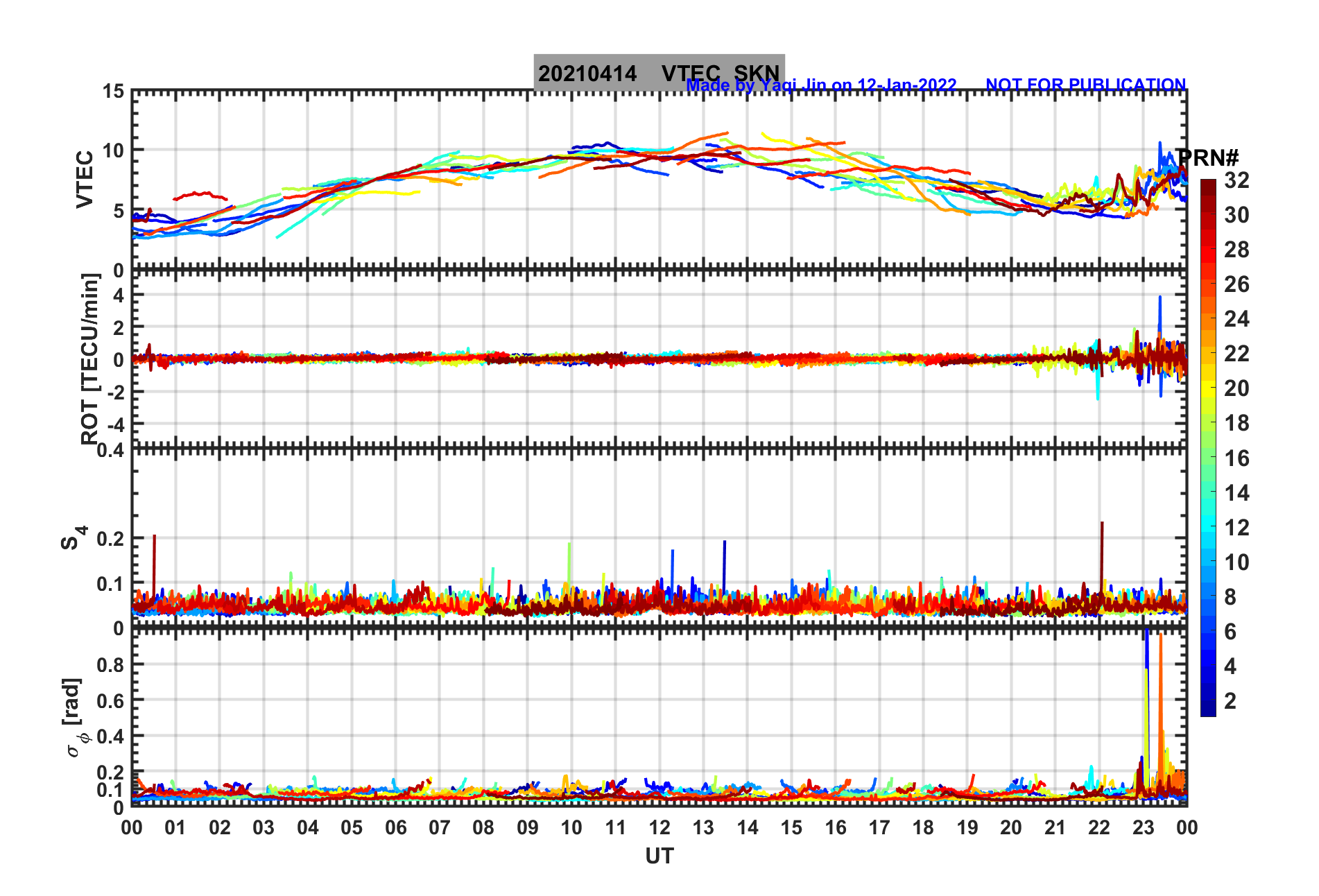Click the "0.1" tick on the S4 axis
Screen dimensions: 1319x896
(111, 584)
